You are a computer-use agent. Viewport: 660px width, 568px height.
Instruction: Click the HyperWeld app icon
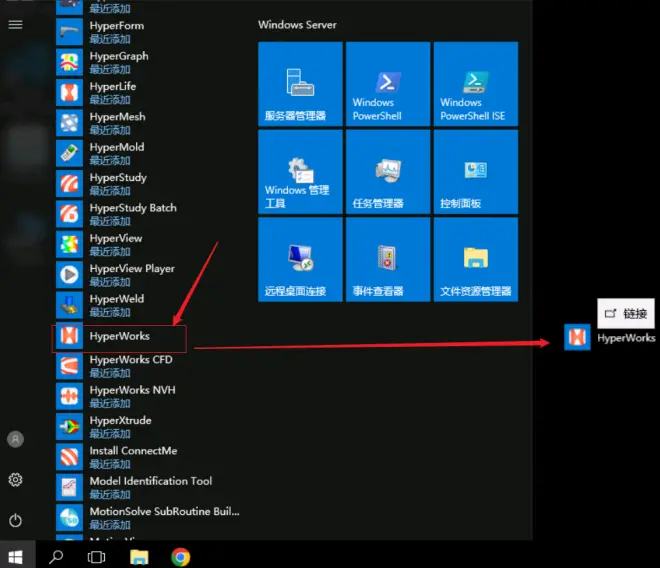69,305
